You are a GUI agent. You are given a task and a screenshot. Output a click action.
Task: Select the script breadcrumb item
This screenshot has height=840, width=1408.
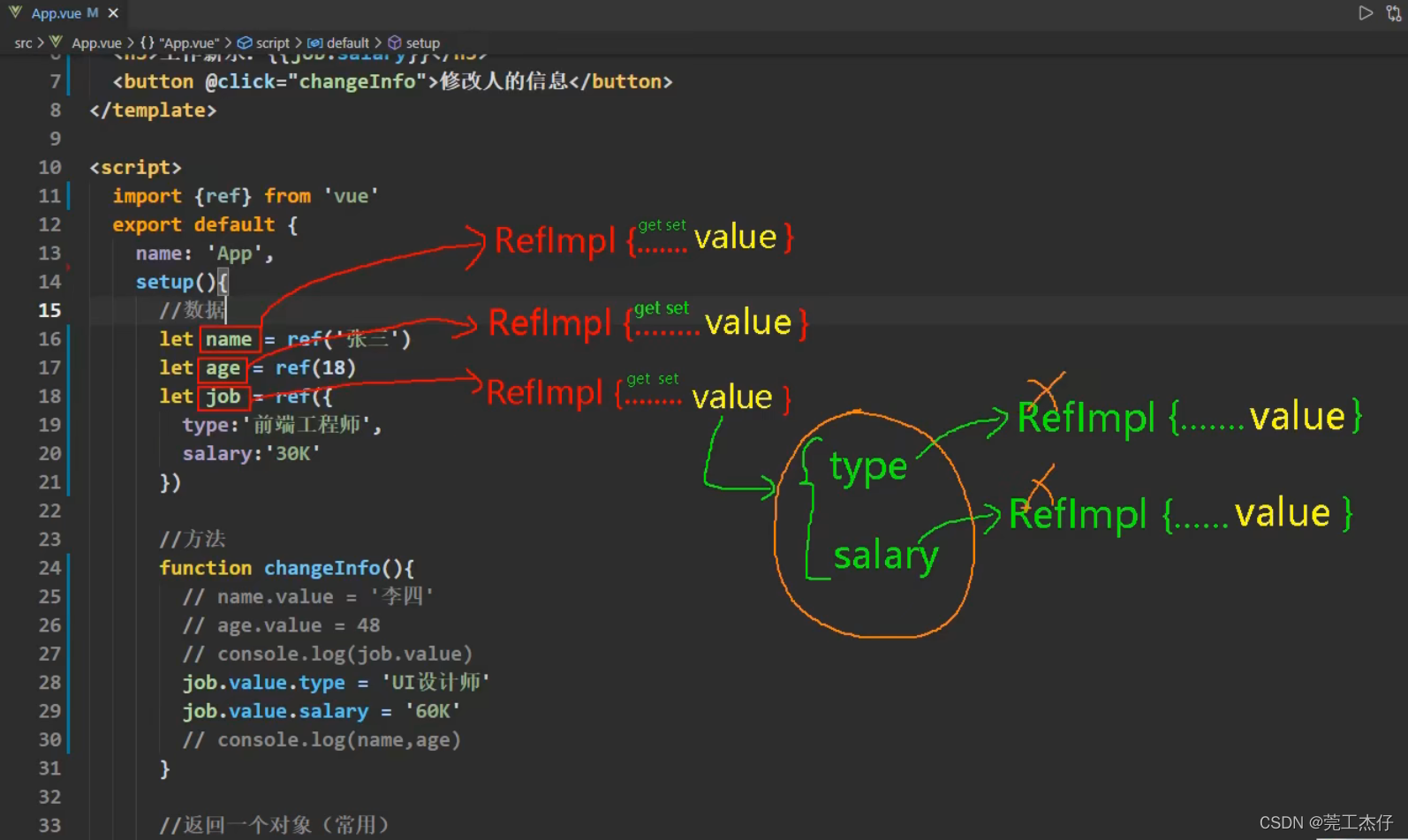pyautogui.click(x=272, y=42)
